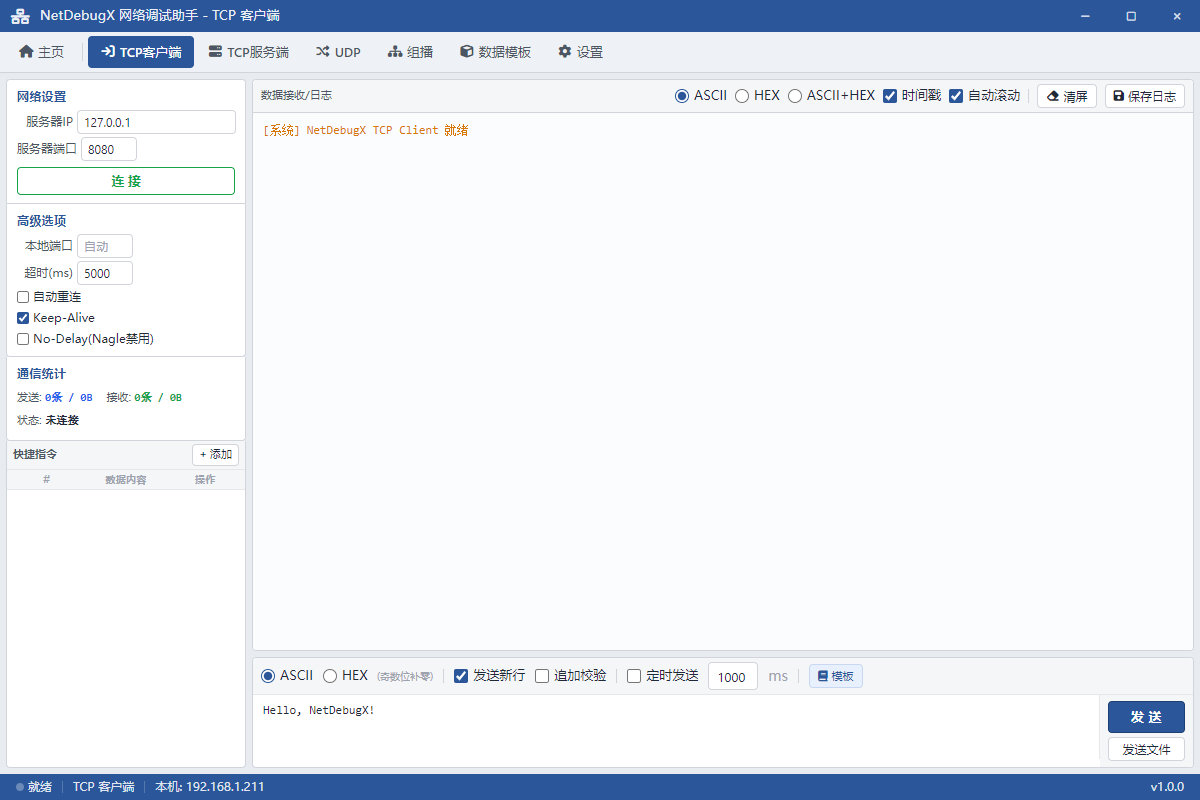
Task: Toggle the 发送新行 checkbox
Action: point(461,676)
